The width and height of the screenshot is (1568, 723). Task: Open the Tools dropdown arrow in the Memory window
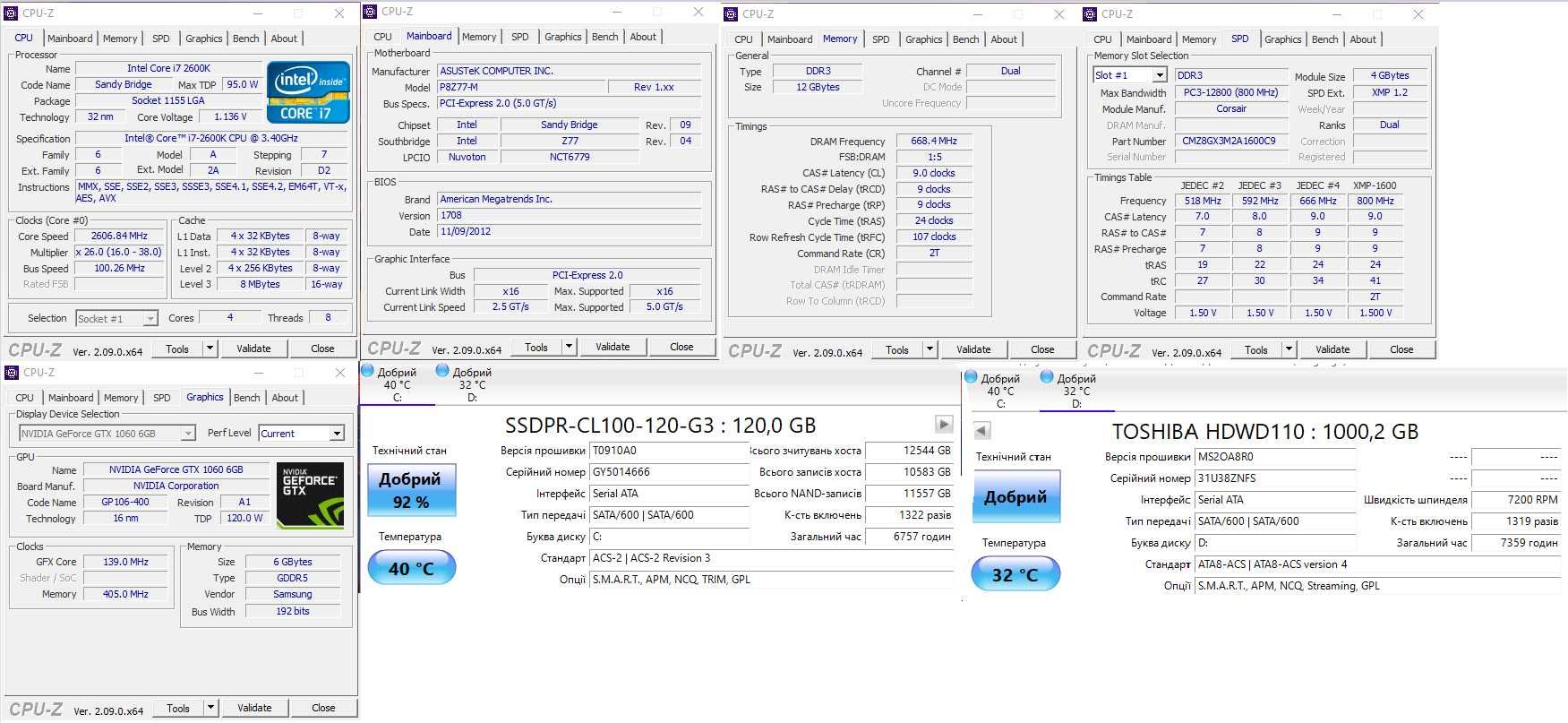click(930, 349)
